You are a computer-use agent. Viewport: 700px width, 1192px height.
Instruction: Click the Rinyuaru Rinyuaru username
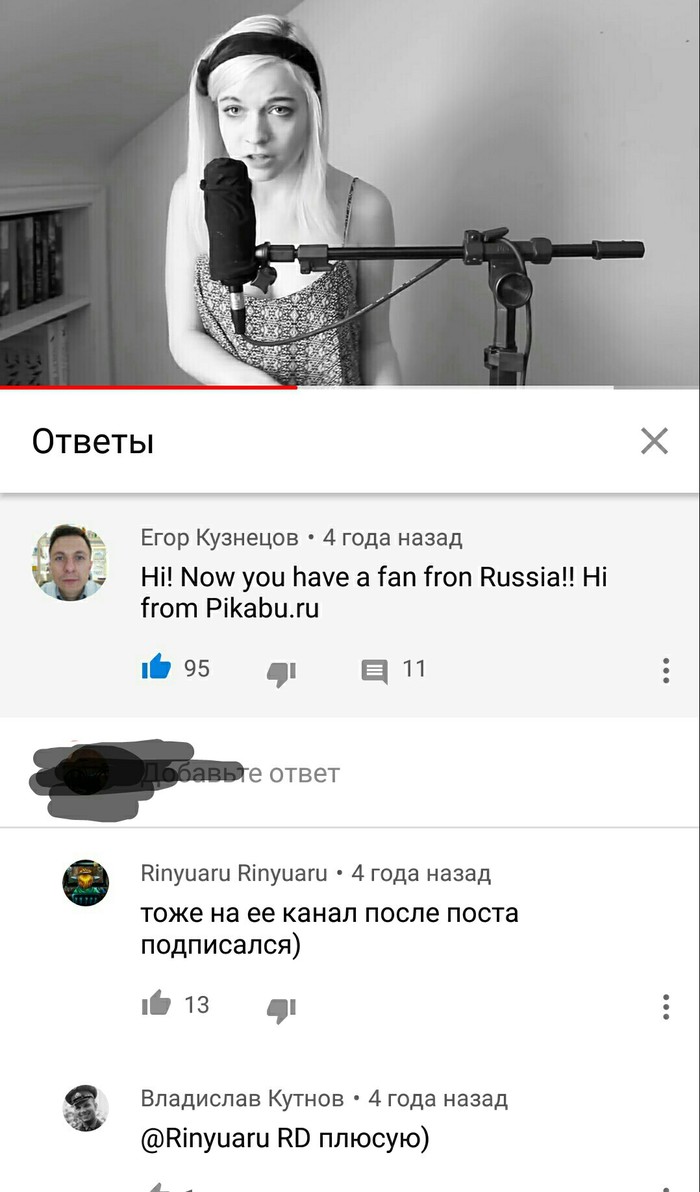tap(234, 873)
